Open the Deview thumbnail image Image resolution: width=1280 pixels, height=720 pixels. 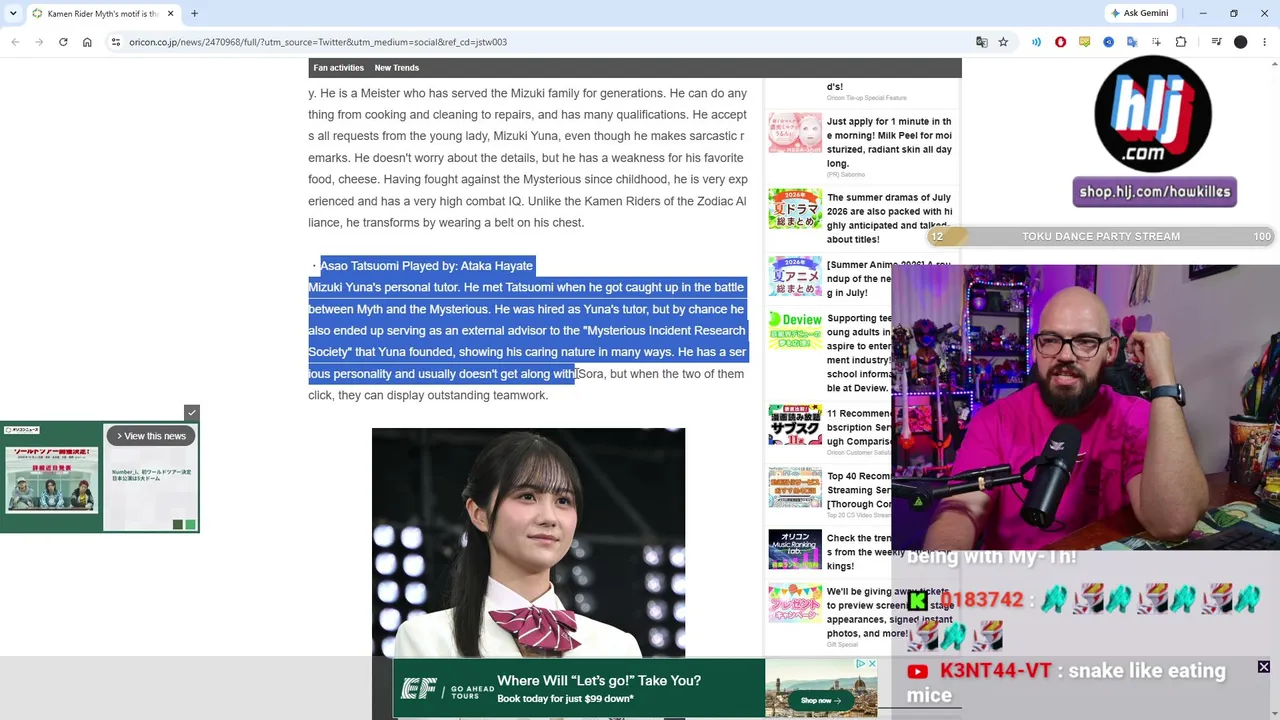(795, 330)
